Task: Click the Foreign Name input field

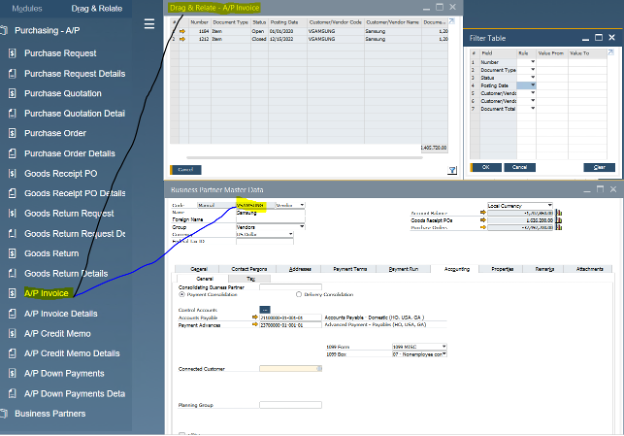Action: [x=271, y=219]
